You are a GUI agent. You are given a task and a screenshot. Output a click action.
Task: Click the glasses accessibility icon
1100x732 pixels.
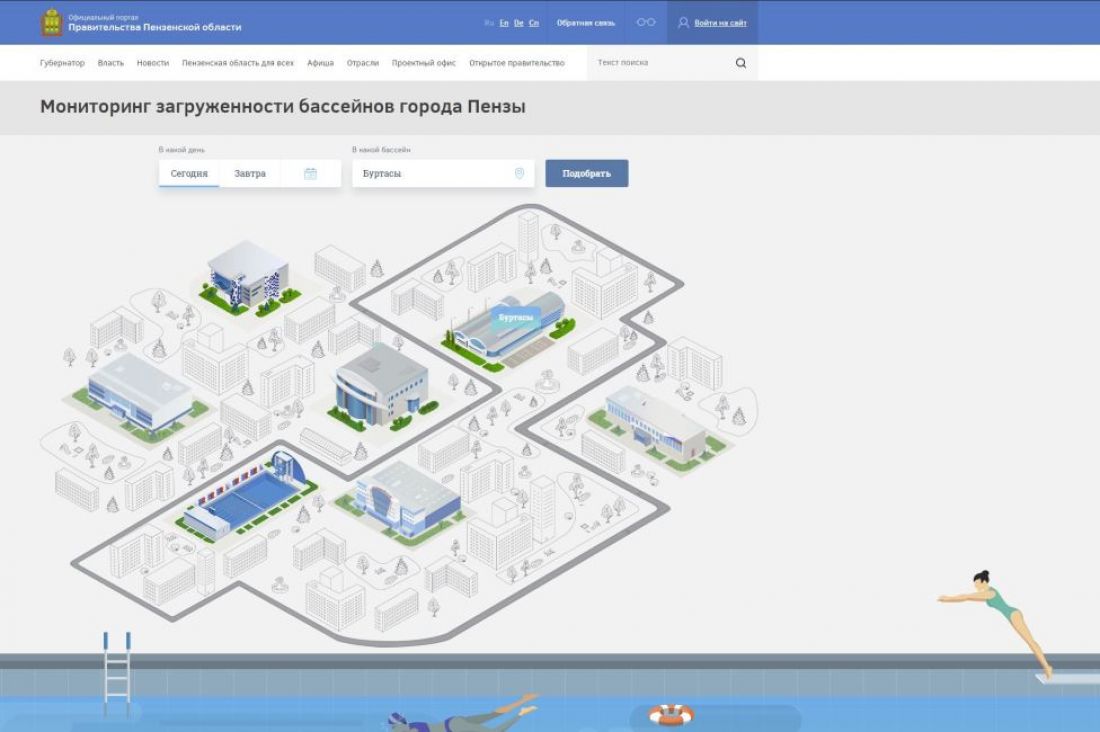(x=646, y=22)
